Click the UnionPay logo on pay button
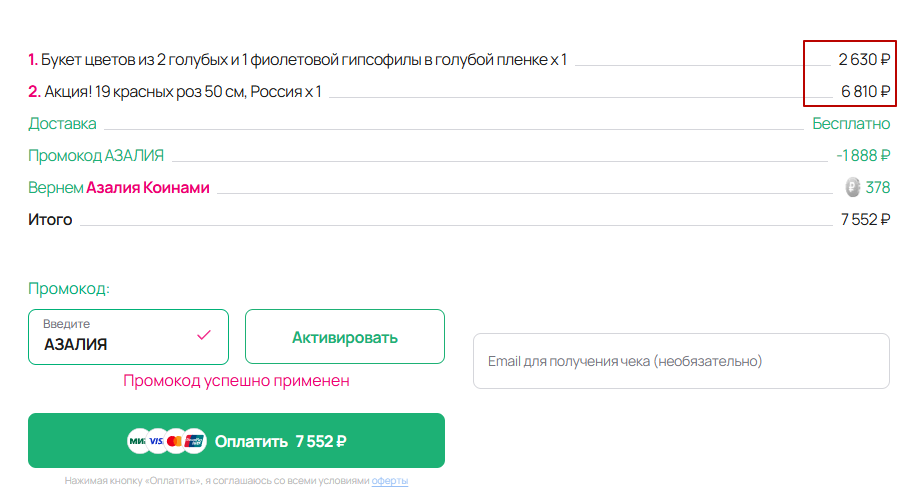Screen dimensions: 901x504 point(194,441)
